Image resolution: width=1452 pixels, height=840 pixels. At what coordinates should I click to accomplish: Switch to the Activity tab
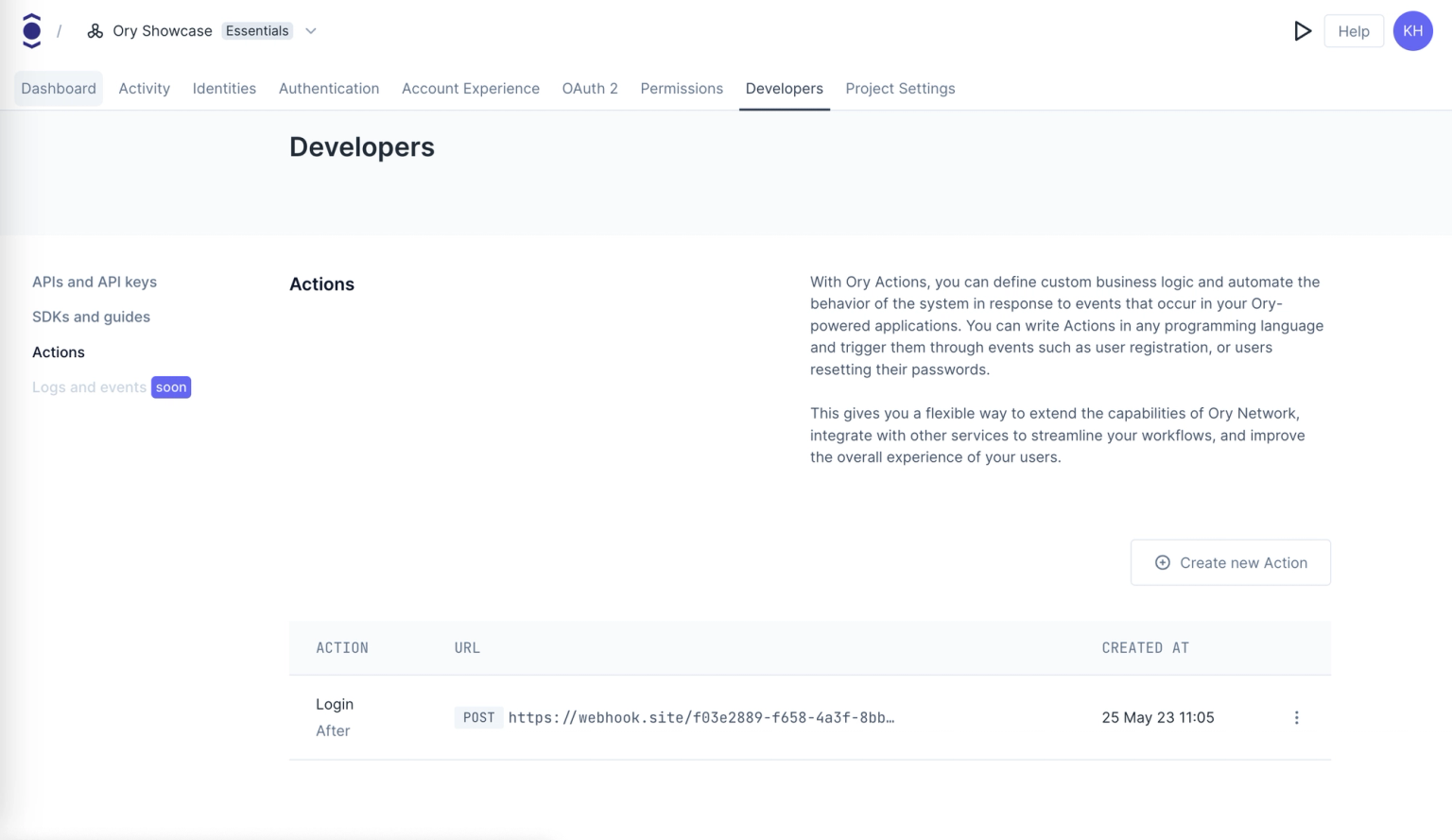coord(145,88)
